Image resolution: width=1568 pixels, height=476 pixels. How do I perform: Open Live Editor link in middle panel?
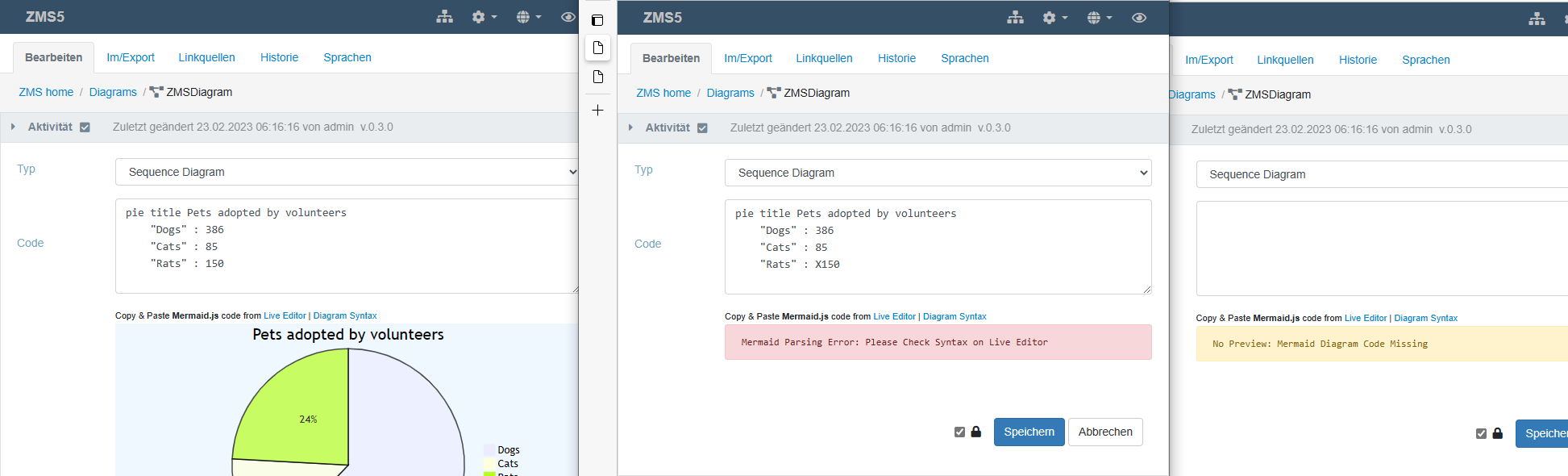[894, 316]
